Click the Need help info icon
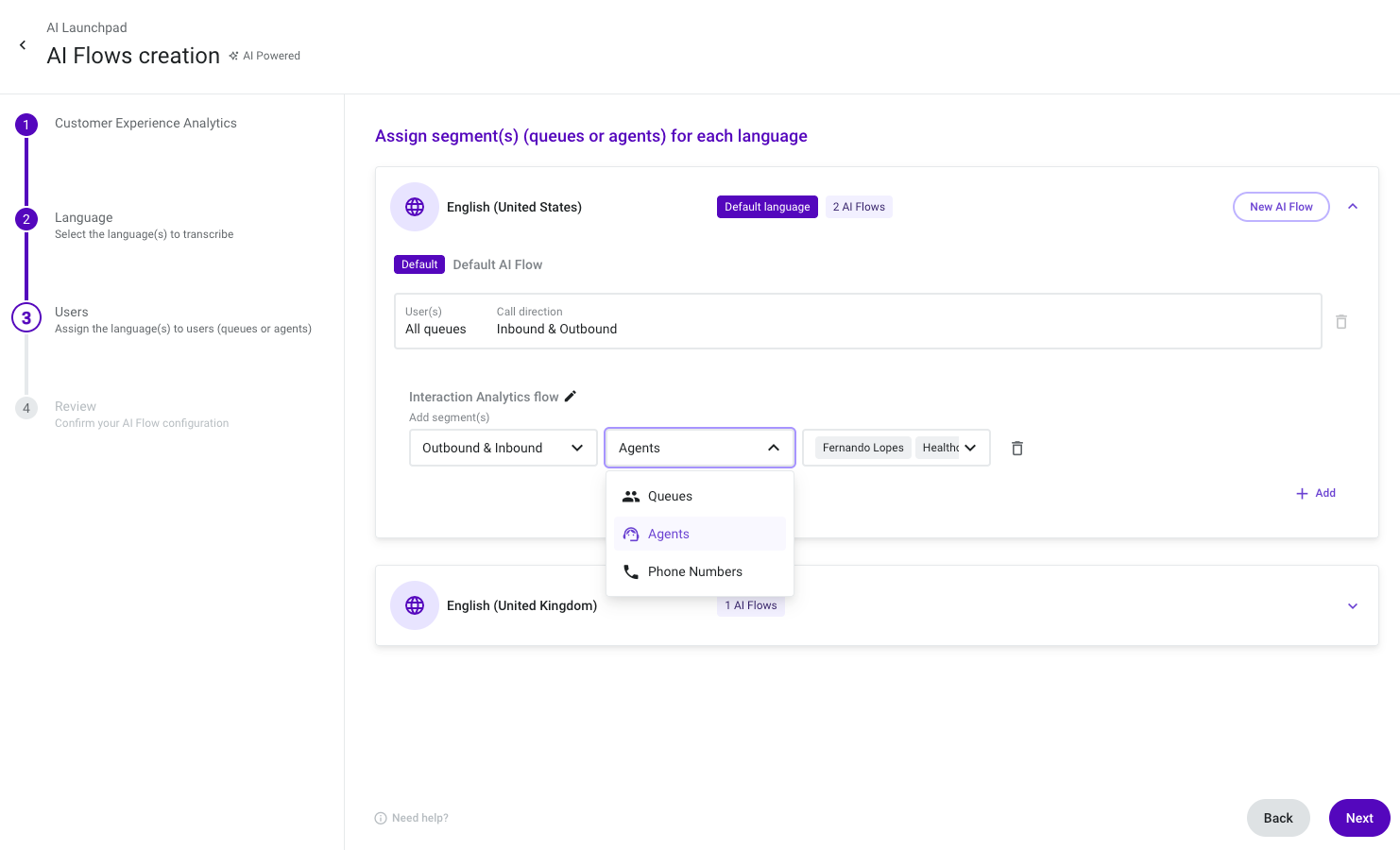Viewport: 1400px width, 850px height. pyautogui.click(x=381, y=818)
